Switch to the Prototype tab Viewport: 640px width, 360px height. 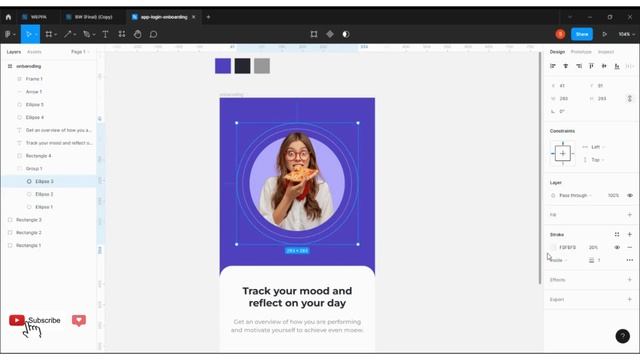tap(581, 52)
